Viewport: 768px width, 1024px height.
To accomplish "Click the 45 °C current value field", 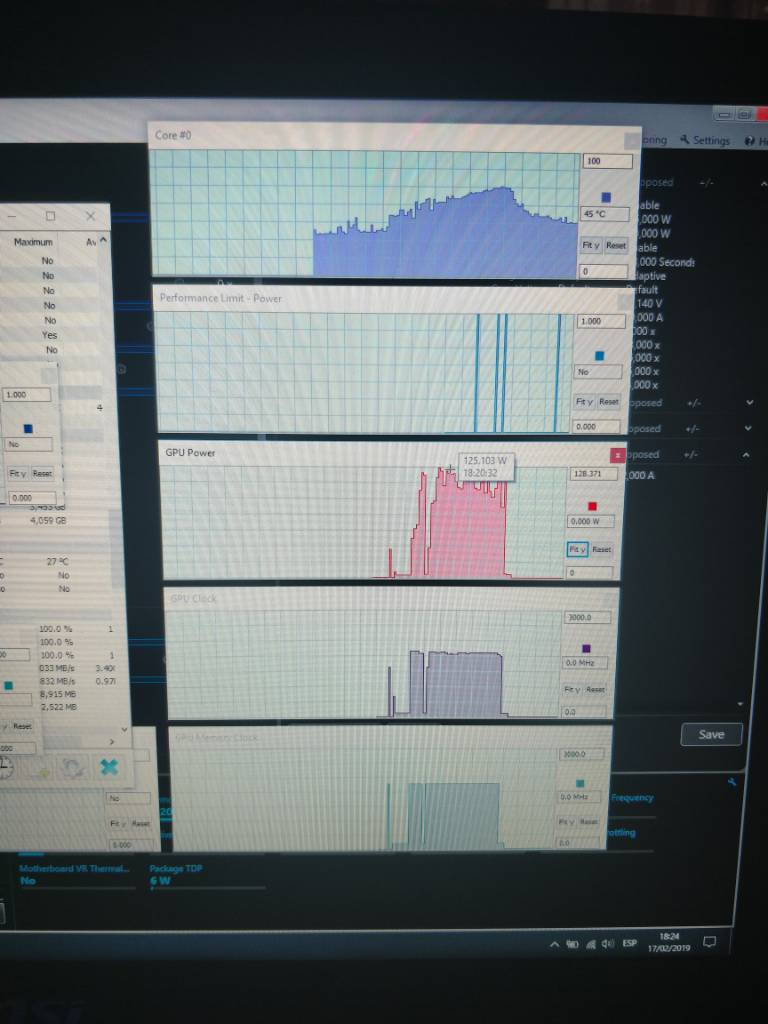I will click(605, 214).
